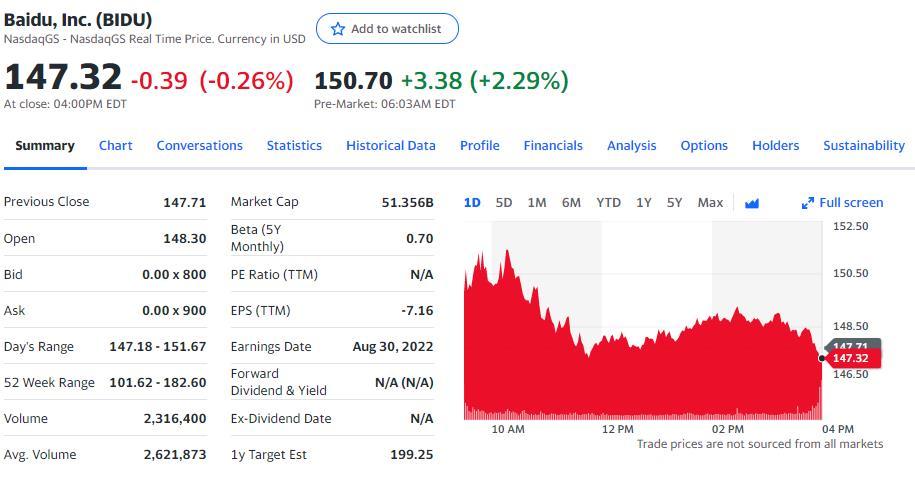Show the YTD chart range

(608, 202)
